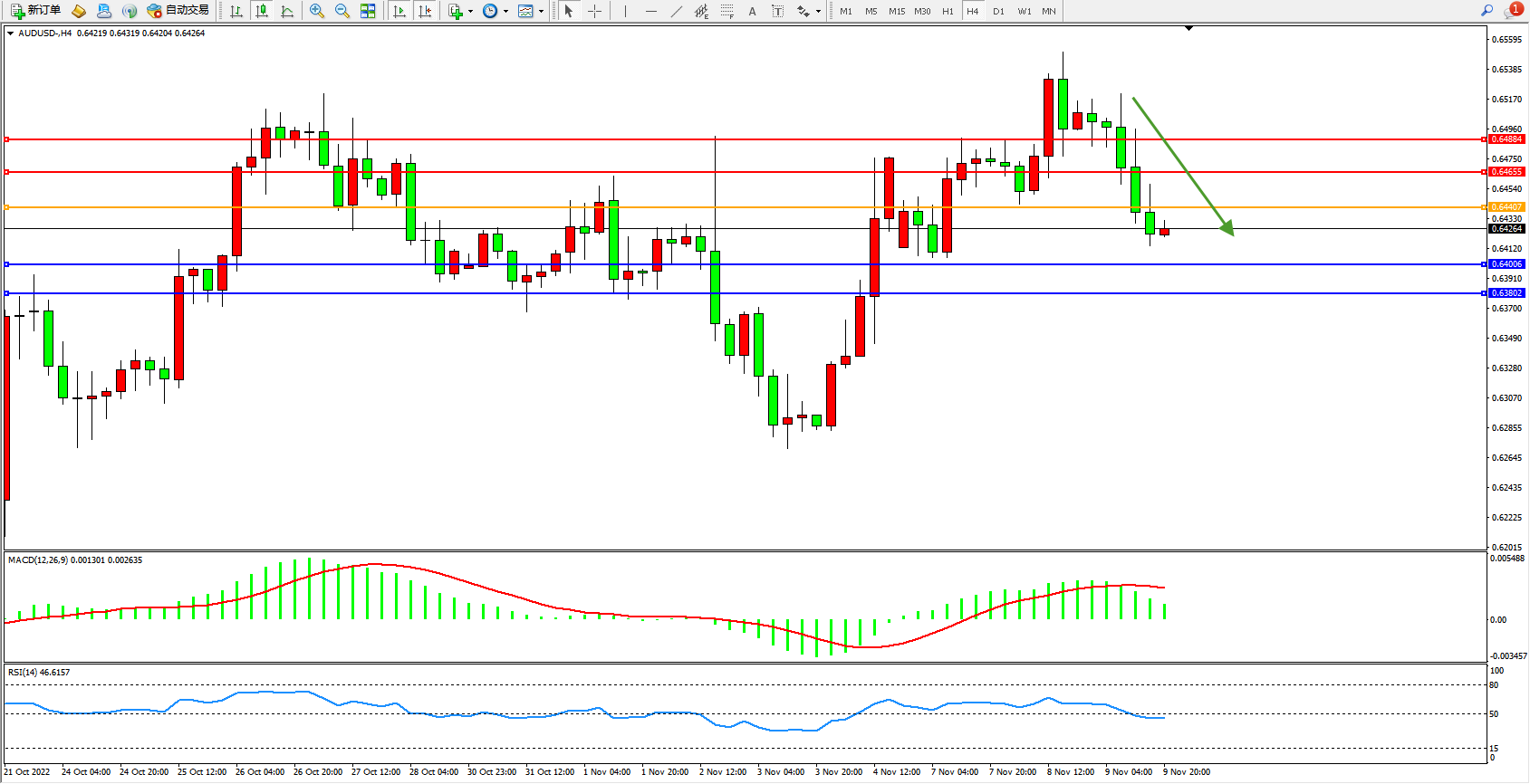Toggle the chart shift option
The height and width of the screenshot is (784, 1530).
pyautogui.click(x=425, y=11)
